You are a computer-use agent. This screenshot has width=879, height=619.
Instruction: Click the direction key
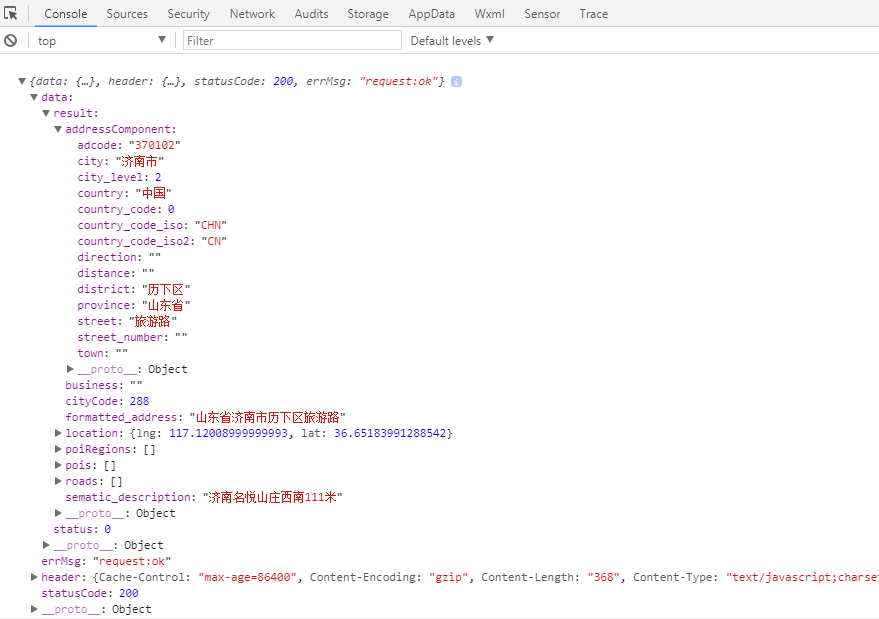(x=107, y=257)
